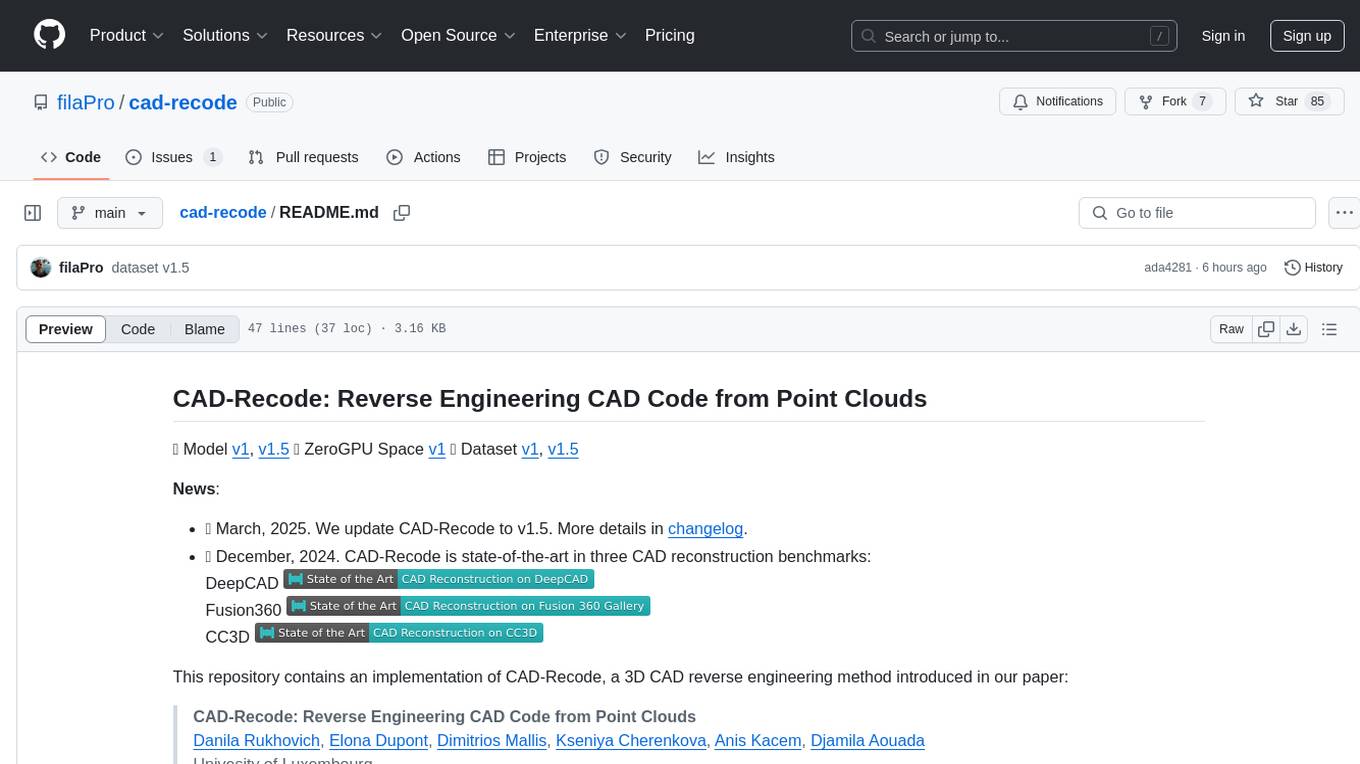
Task: Click the Sign up button
Action: [x=1307, y=36]
